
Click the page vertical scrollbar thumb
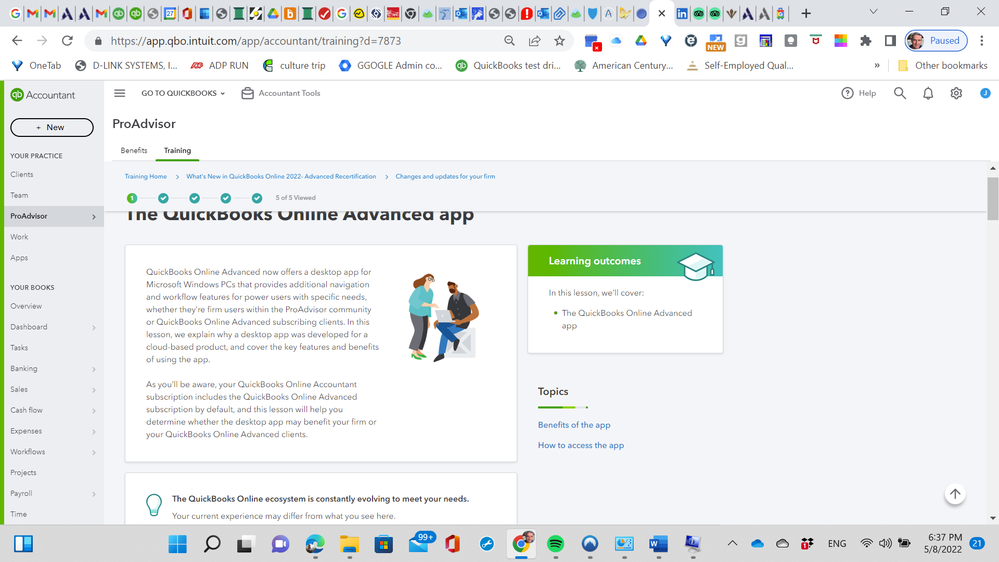pos(993,198)
